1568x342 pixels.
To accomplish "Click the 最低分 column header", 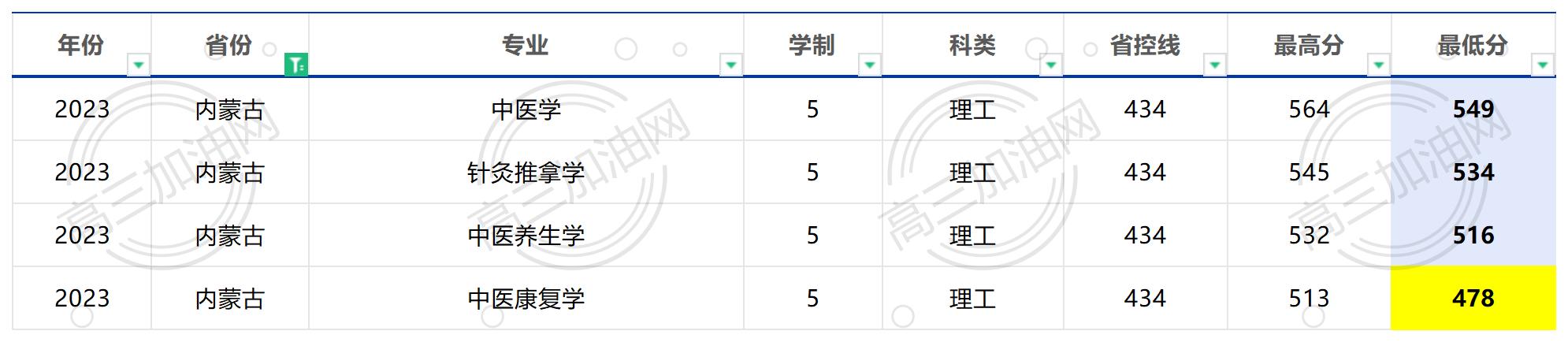I will click(x=1473, y=45).
